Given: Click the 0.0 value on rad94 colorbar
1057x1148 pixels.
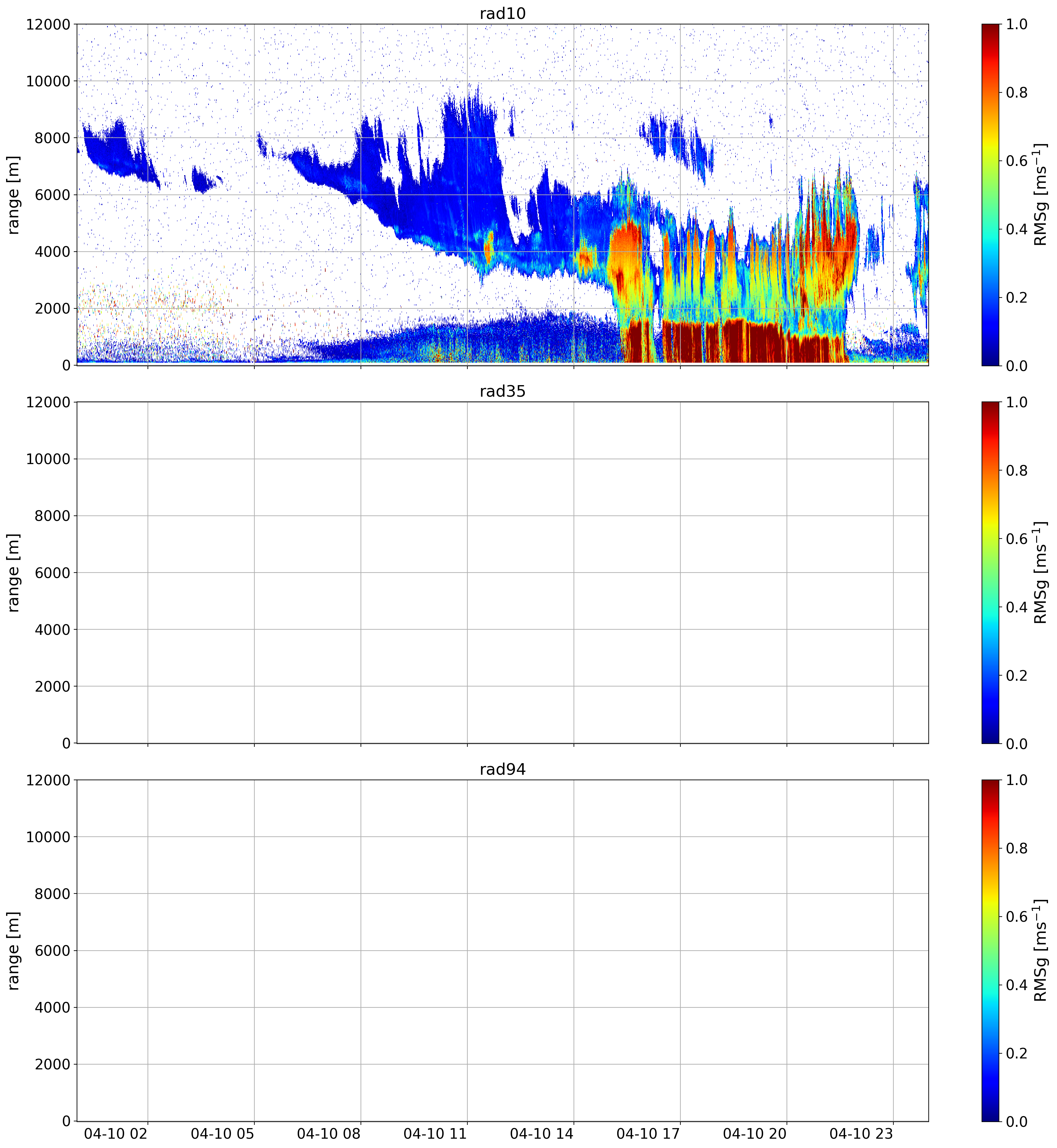Looking at the screenshot, I should [1017, 1122].
